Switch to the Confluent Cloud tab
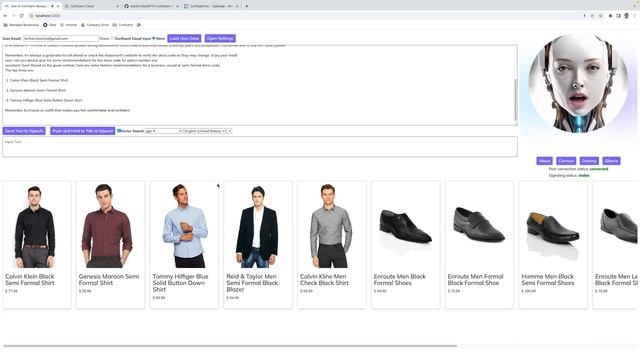Image resolution: width=640 pixels, height=360 pixels. pyautogui.click(x=91, y=6)
